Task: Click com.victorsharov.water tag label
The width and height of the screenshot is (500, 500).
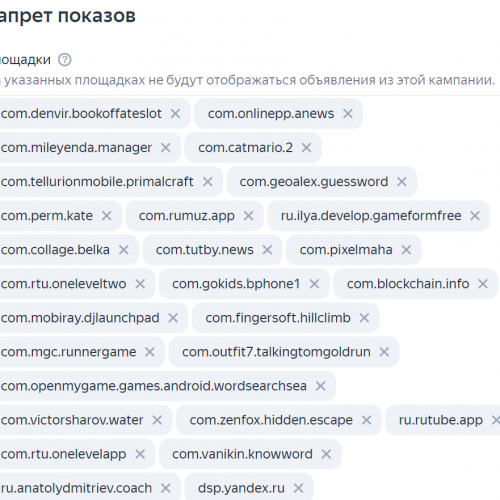Action: [x=72, y=420]
